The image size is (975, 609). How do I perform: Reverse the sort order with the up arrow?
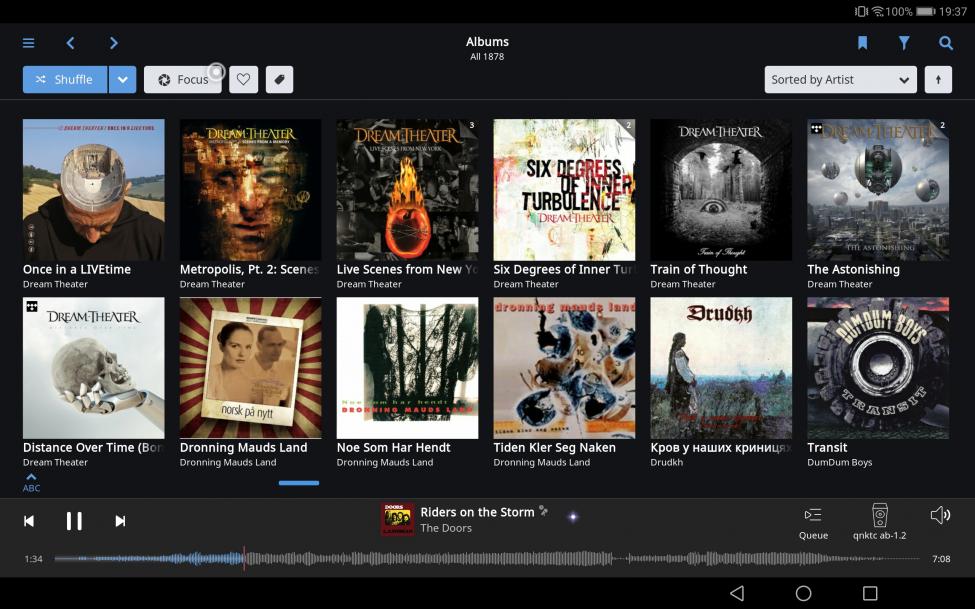pyautogui.click(x=938, y=80)
